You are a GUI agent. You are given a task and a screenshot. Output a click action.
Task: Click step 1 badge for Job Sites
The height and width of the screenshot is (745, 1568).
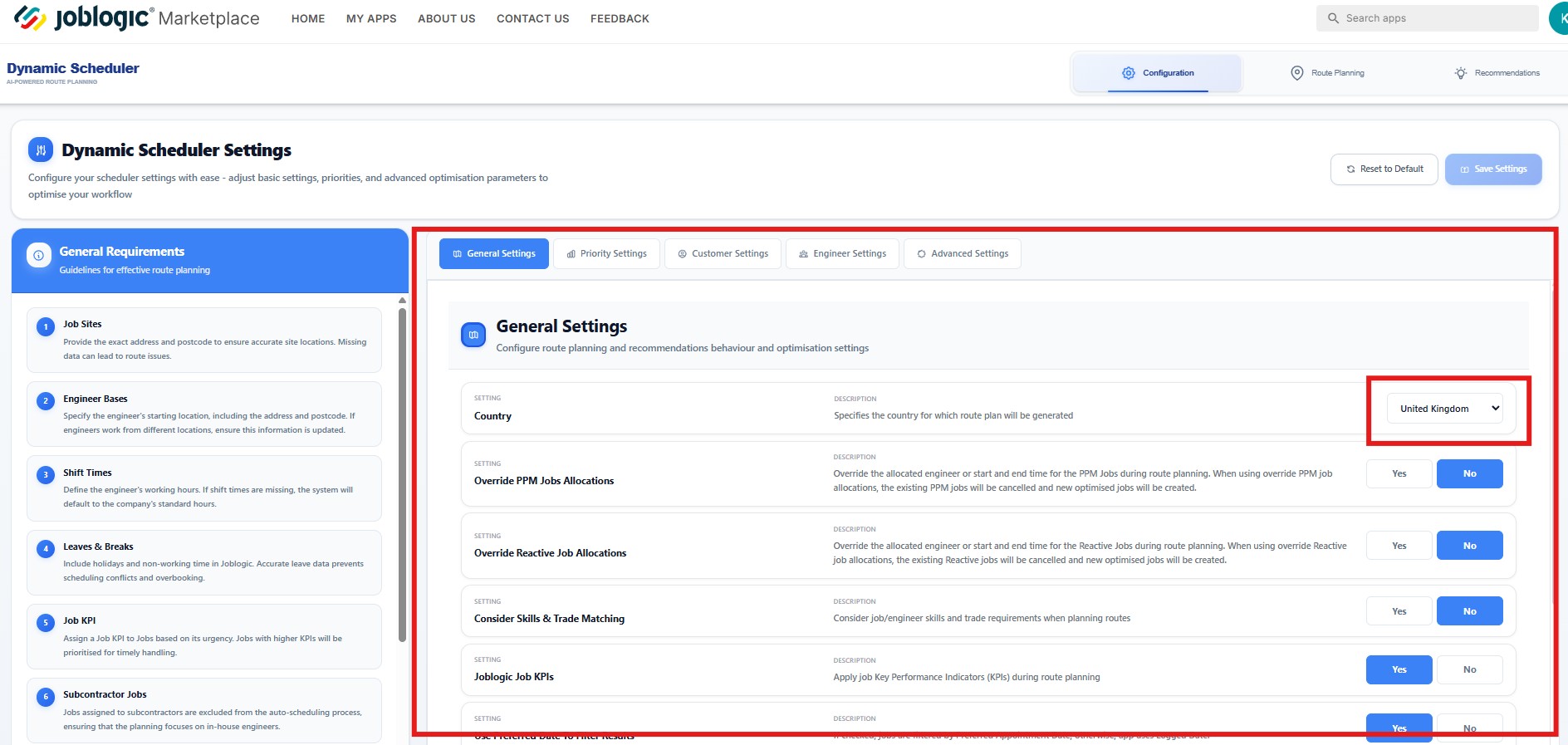(x=46, y=327)
